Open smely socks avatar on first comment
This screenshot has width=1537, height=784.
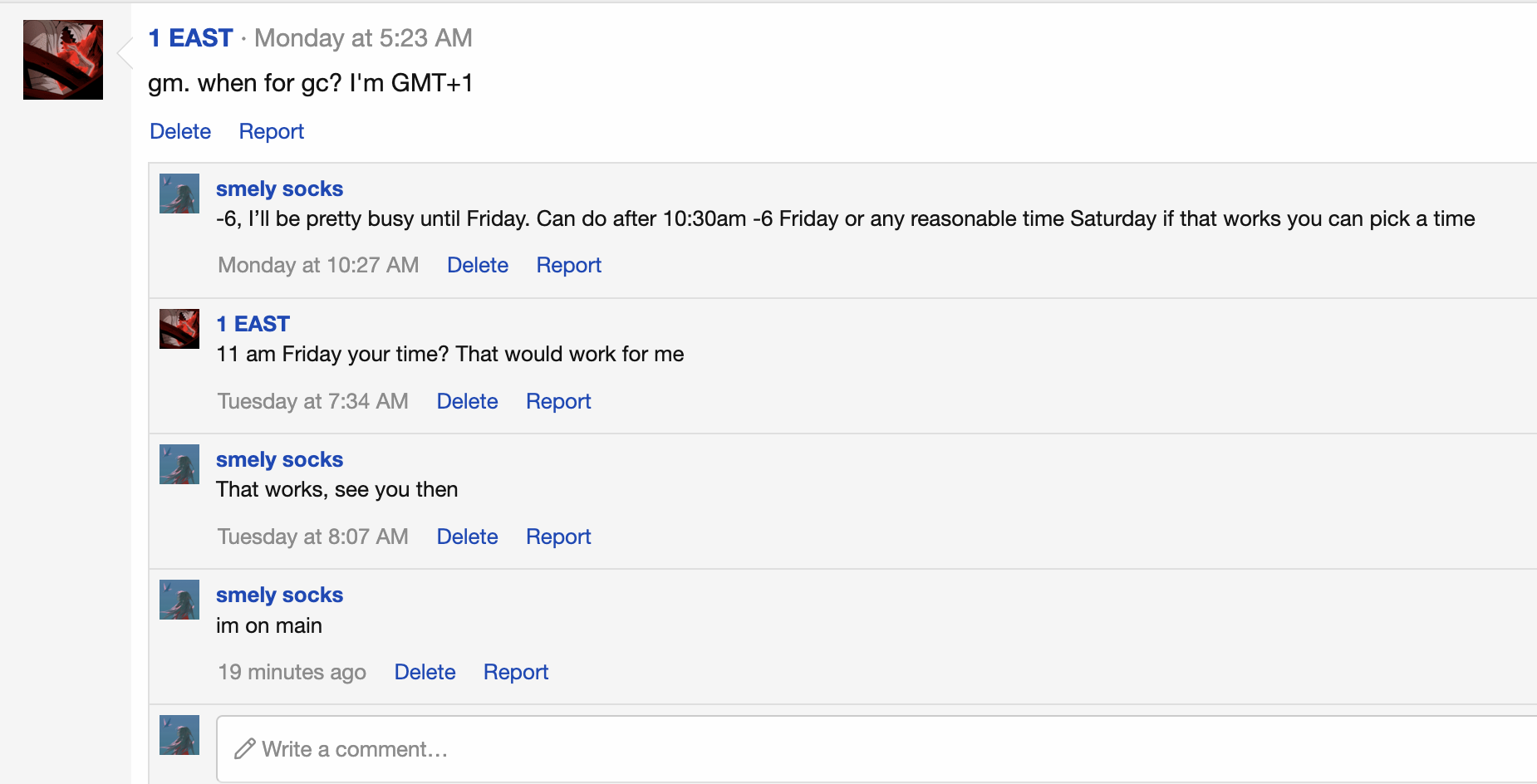click(x=179, y=194)
